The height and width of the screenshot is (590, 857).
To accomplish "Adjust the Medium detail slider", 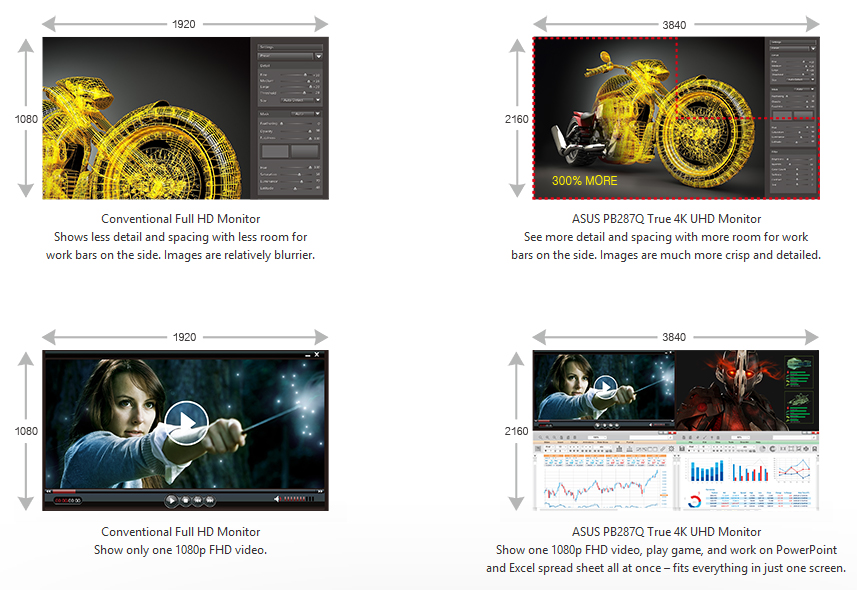I will 296,81.
